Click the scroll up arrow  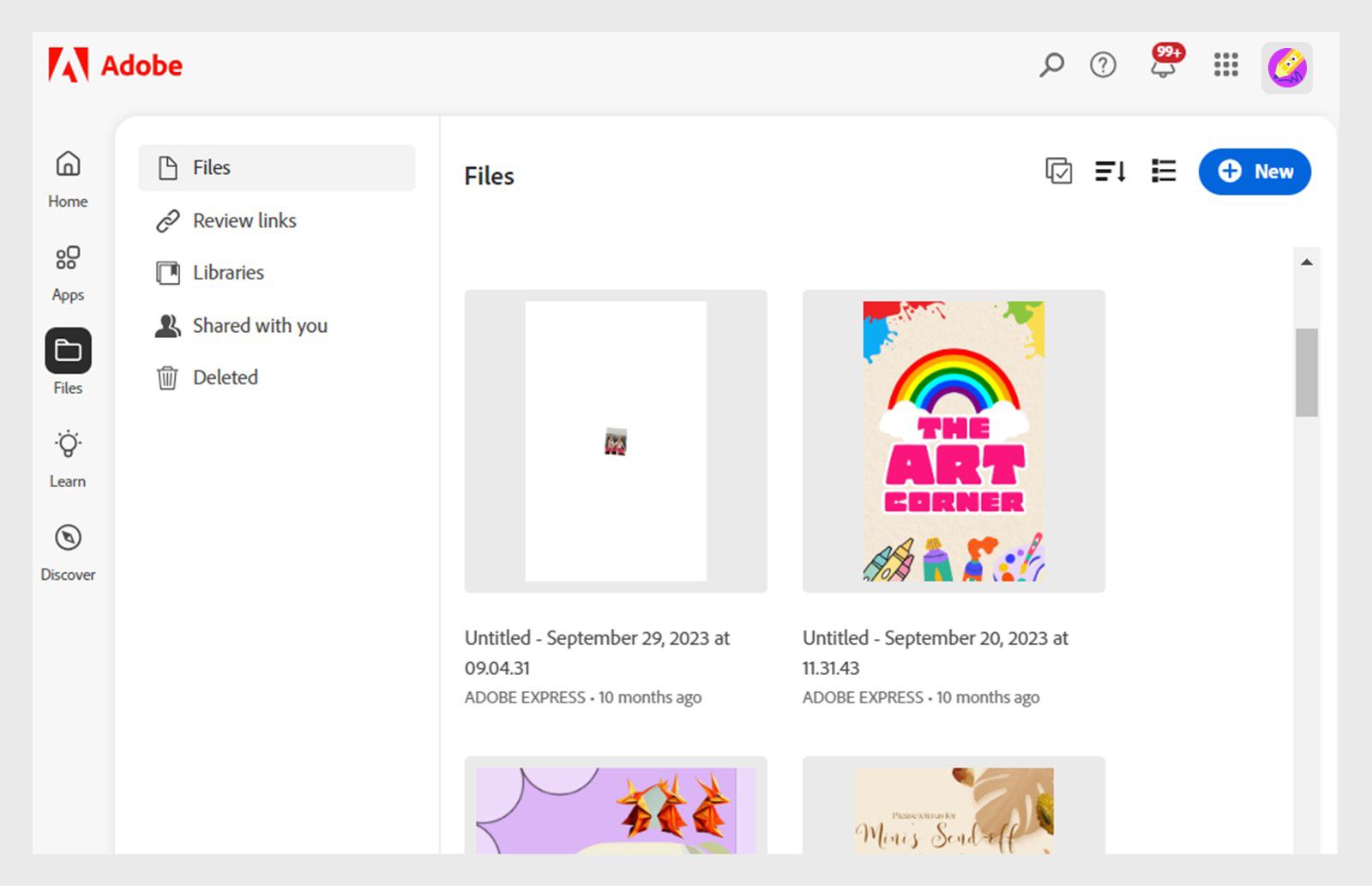(x=1307, y=262)
